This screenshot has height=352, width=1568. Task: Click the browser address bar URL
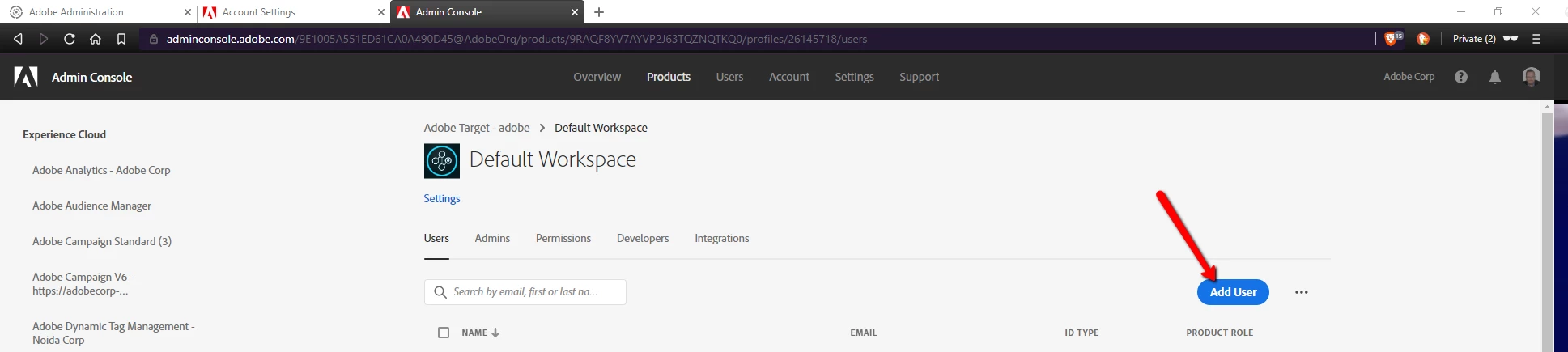point(516,39)
